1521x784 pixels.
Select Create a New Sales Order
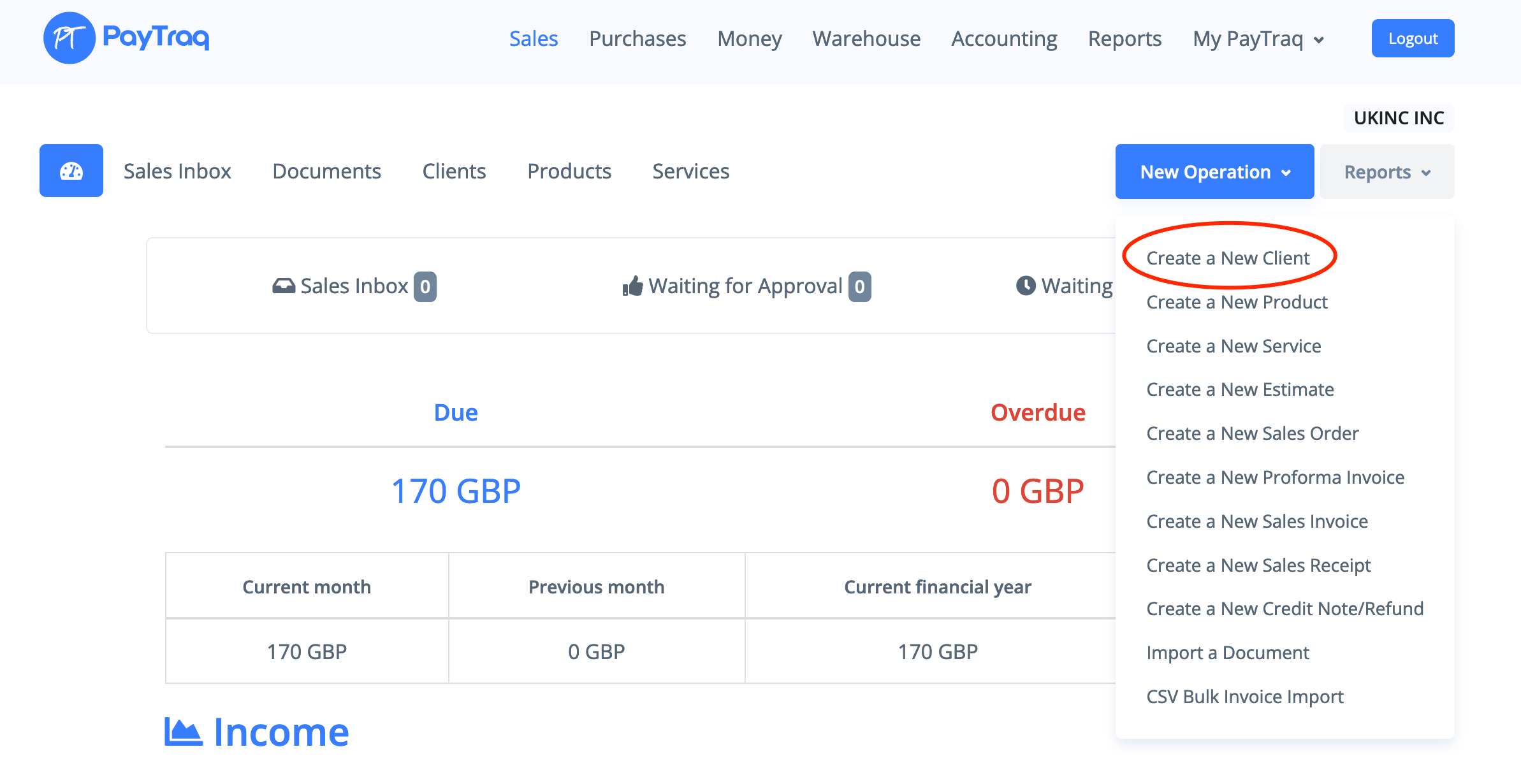coord(1253,433)
